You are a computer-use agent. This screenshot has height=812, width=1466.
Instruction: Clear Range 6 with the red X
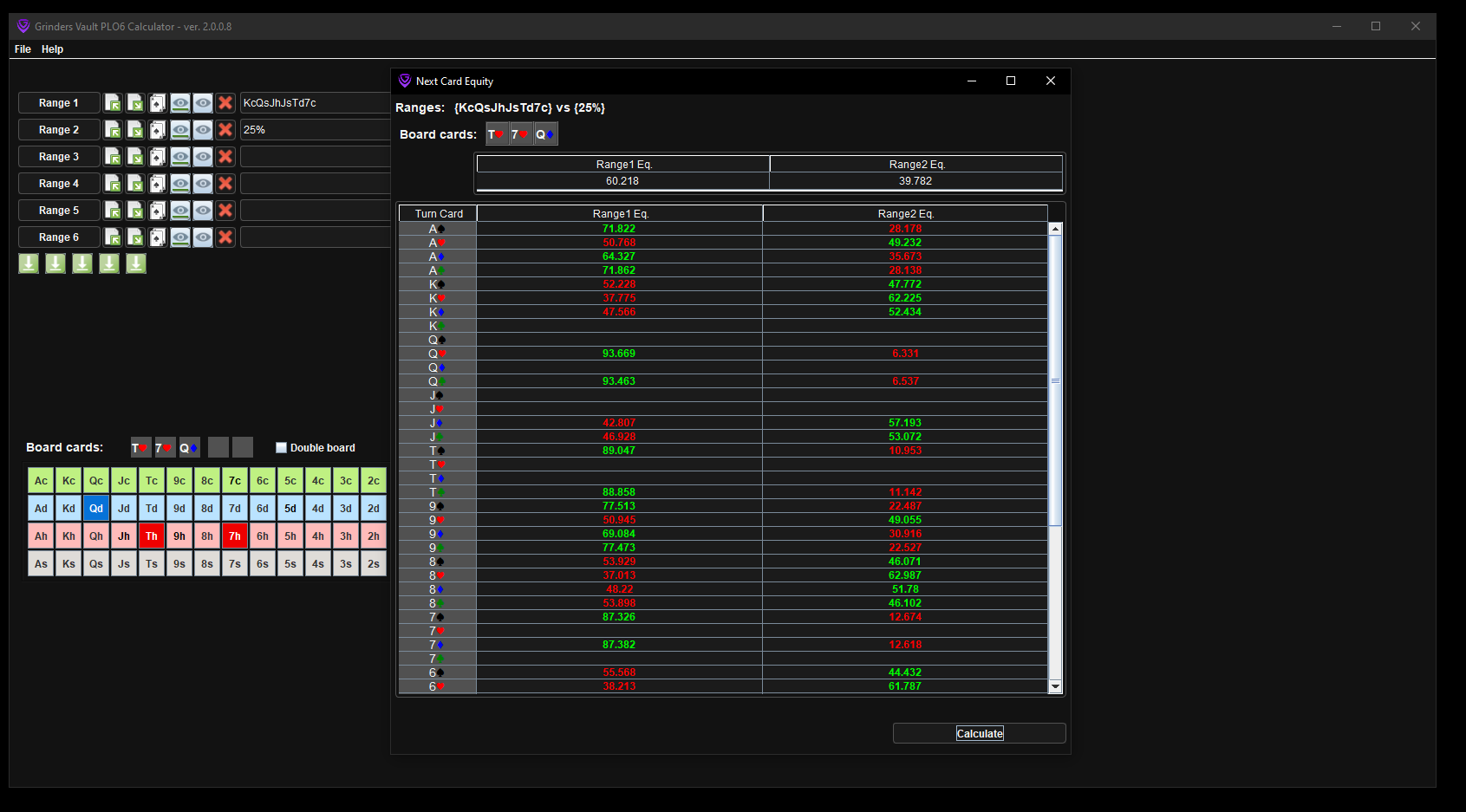tap(225, 237)
